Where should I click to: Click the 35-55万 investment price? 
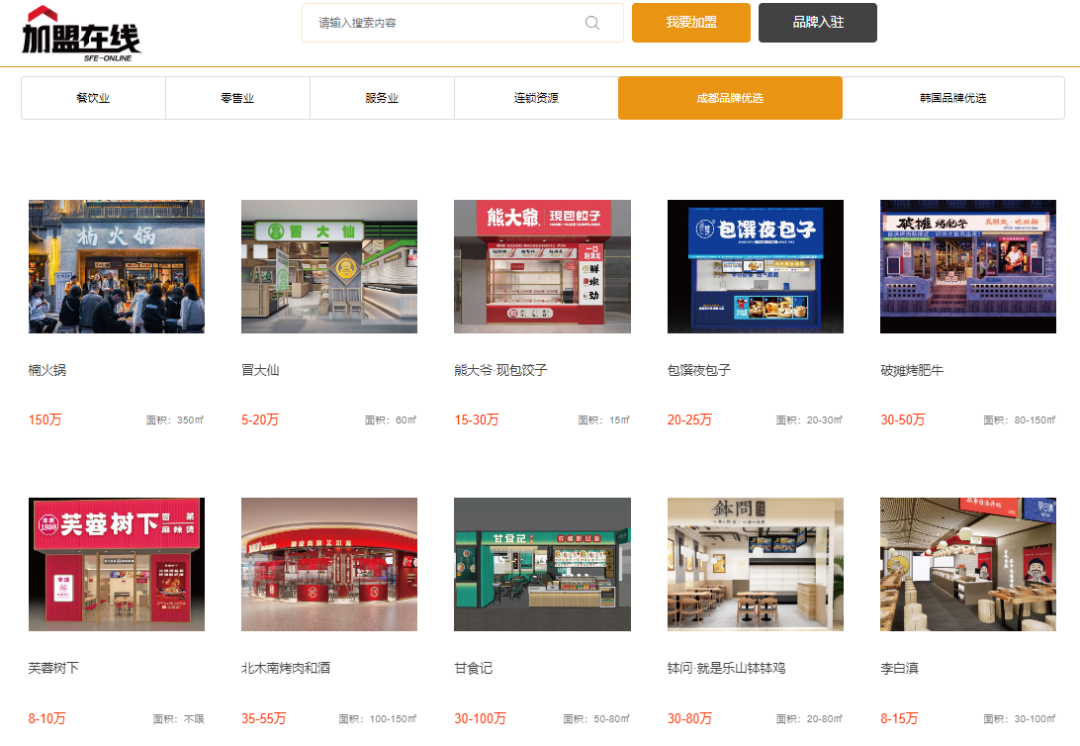[263, 718]
